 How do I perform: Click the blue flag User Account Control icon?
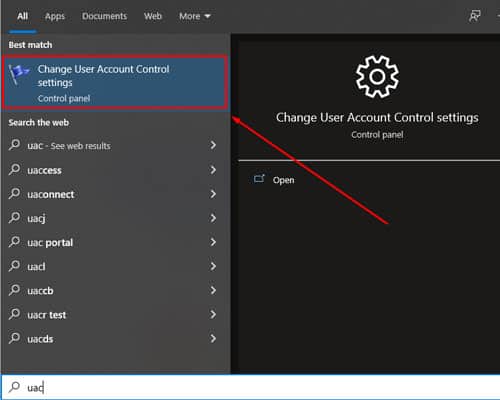pyautogui.click(x=18, y=74)
